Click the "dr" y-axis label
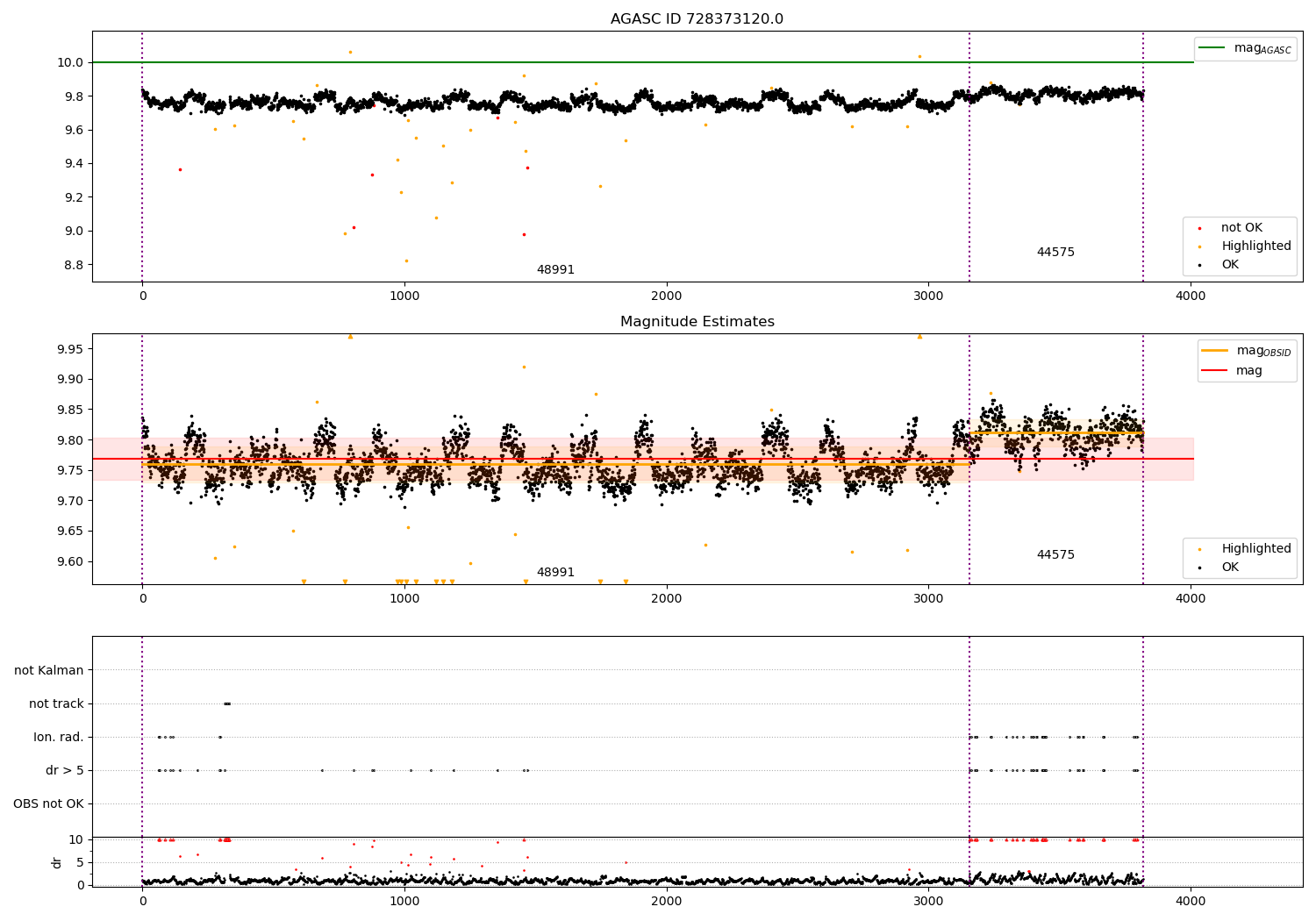 tap(57, 862)
